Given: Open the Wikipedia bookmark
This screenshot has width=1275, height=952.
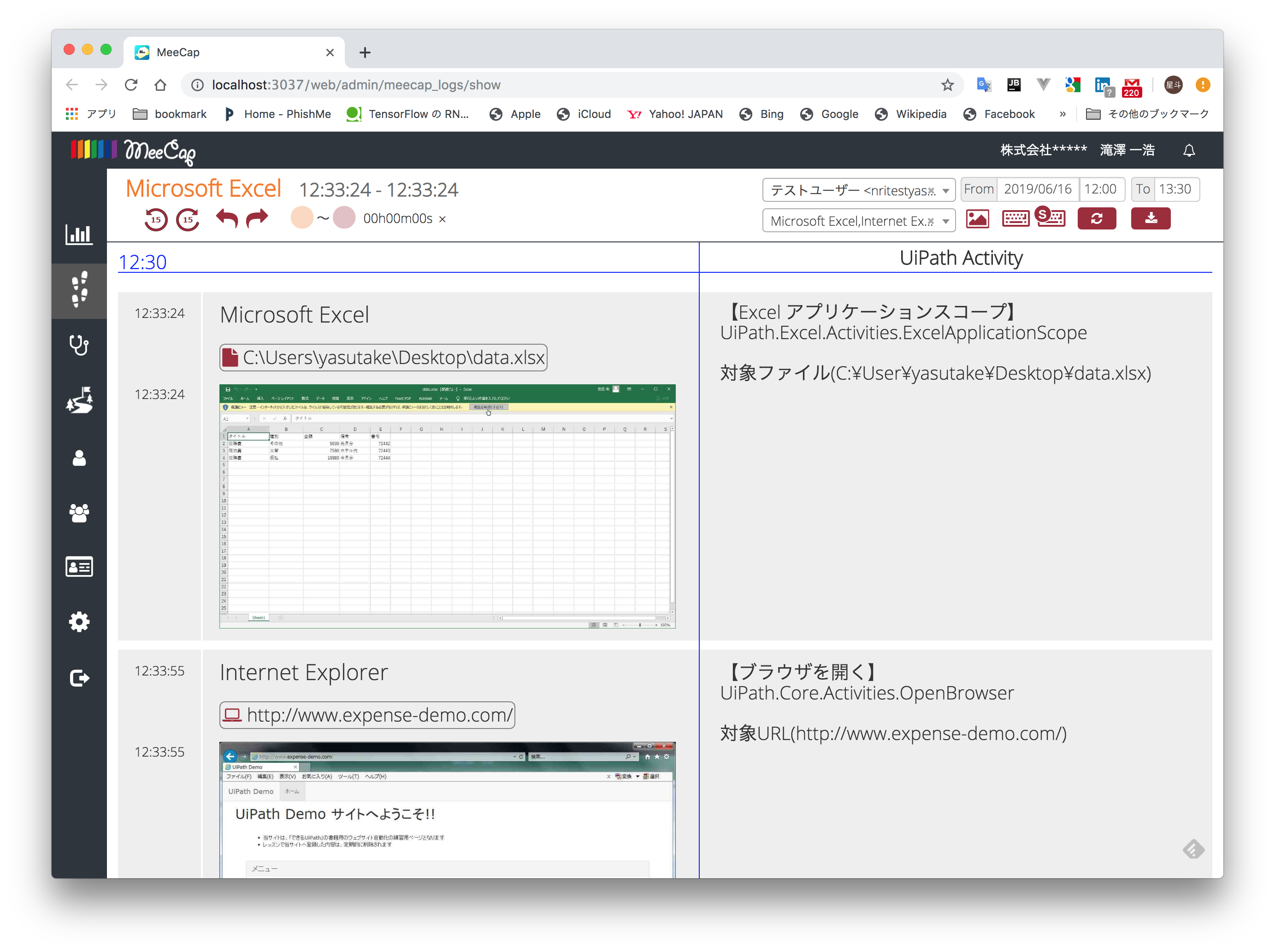Looking at the screenshot, I should point(910,114).
